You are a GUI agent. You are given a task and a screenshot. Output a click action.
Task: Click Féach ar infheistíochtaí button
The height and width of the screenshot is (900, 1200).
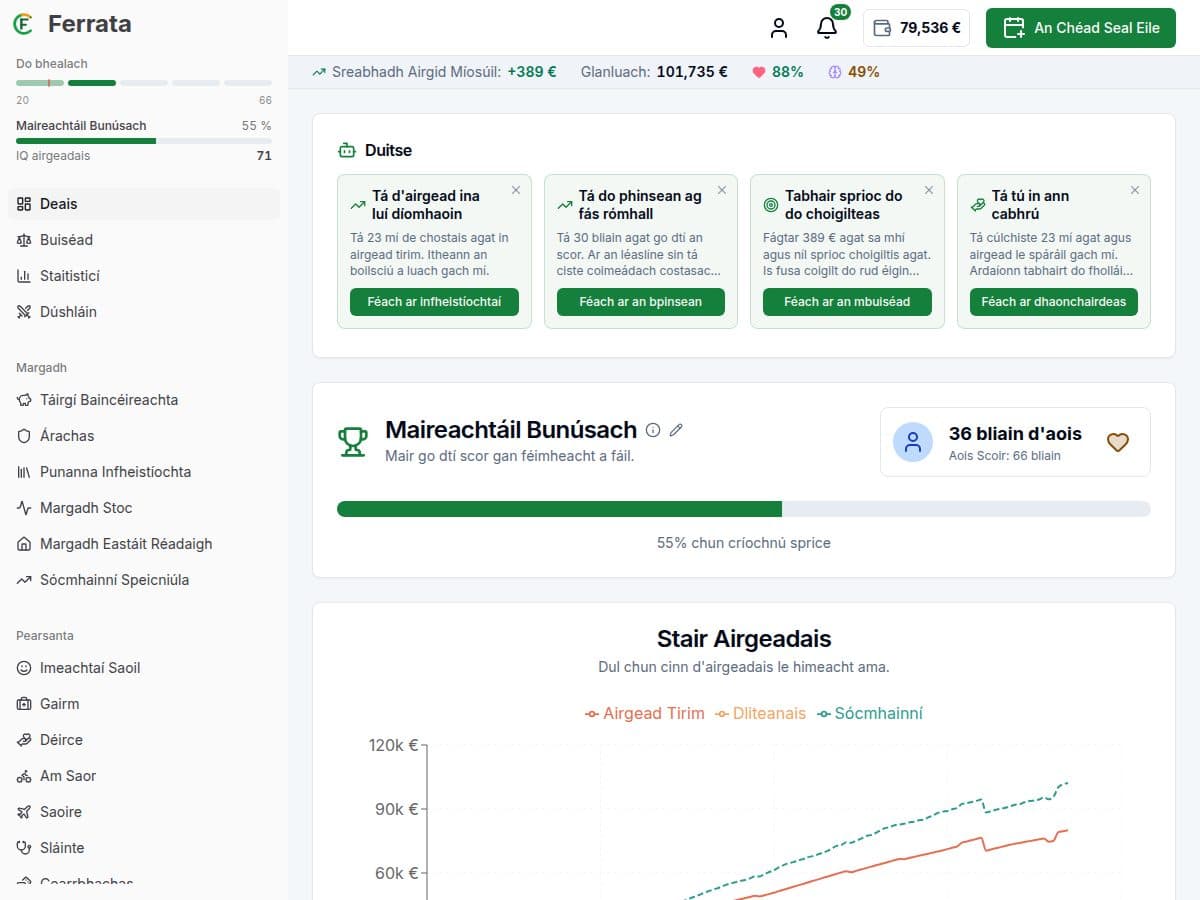[434, 302]
